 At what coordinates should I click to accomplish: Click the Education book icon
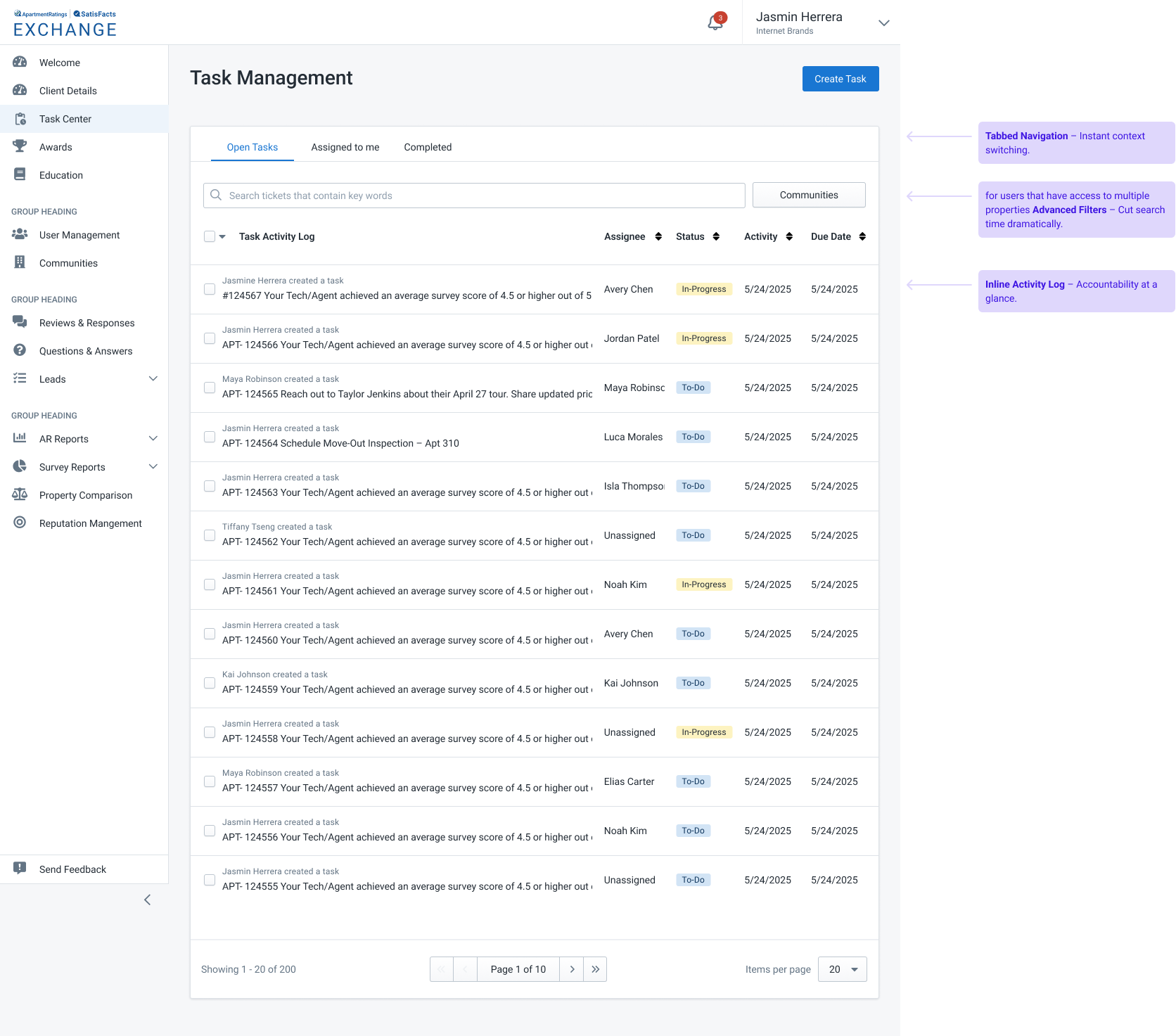[x=20, y=174]
